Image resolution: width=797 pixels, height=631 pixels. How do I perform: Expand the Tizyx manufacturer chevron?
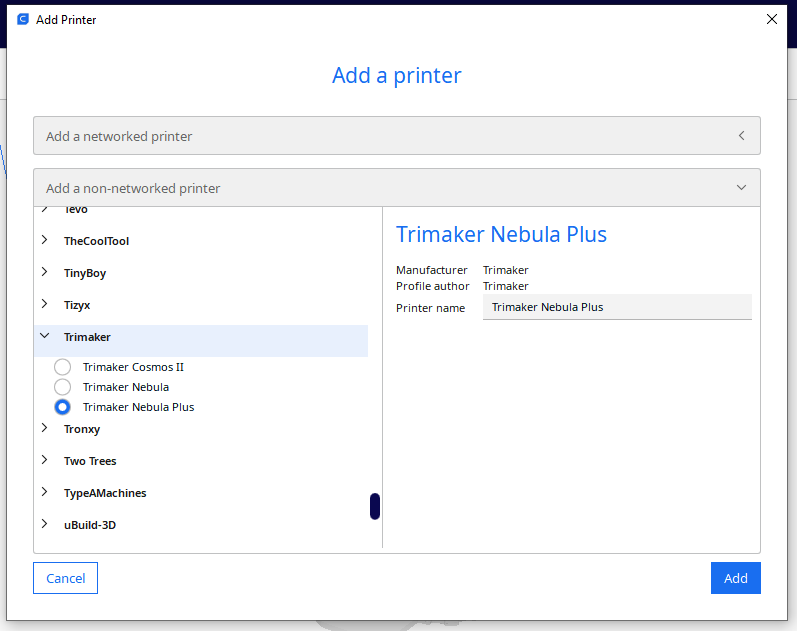(45, 305)
